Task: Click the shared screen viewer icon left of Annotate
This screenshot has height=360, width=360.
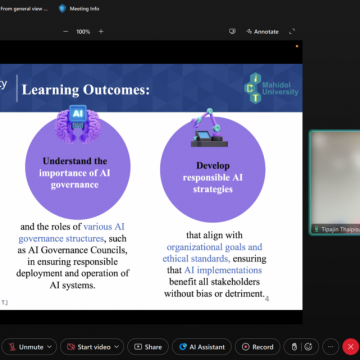Action: 232,31
